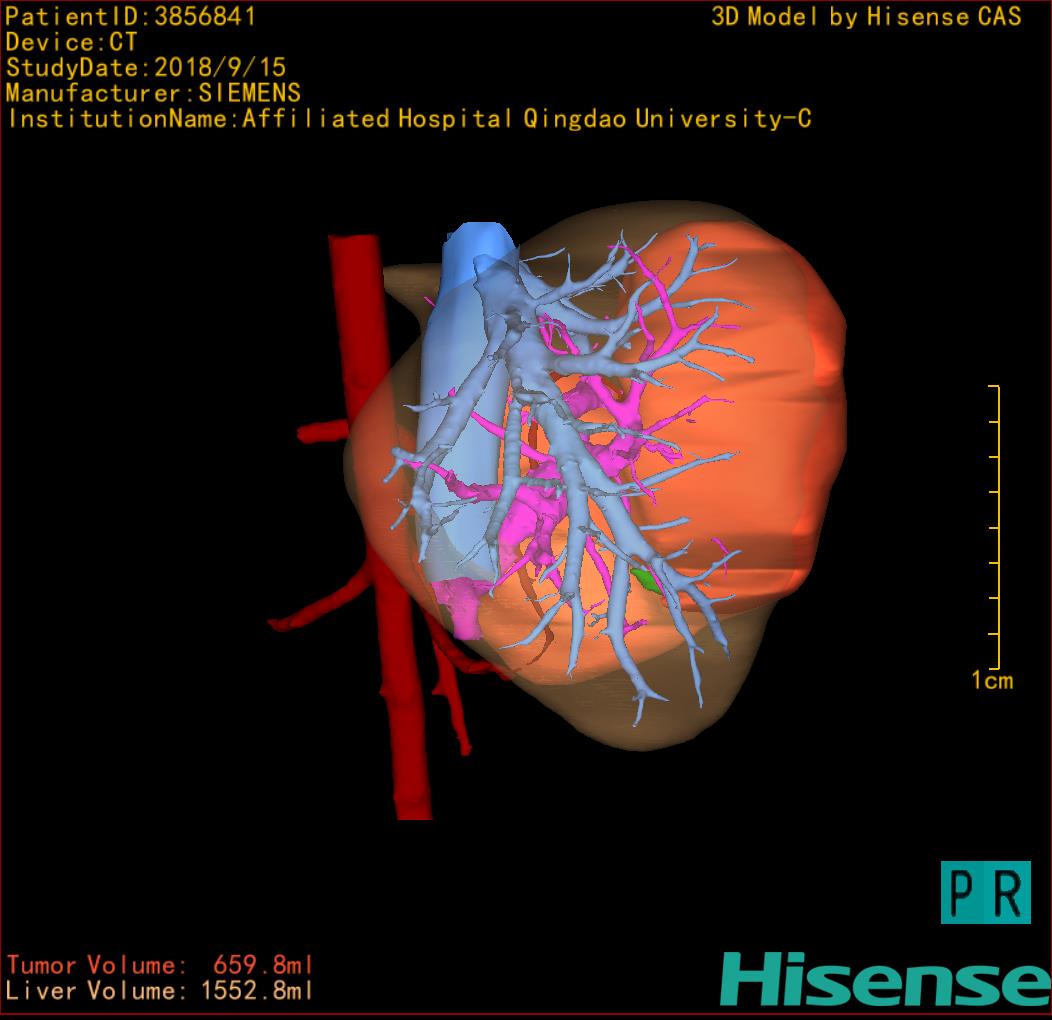Select the Device:CT text
The image size is (1052, 1020).
(x=71, y=43)
